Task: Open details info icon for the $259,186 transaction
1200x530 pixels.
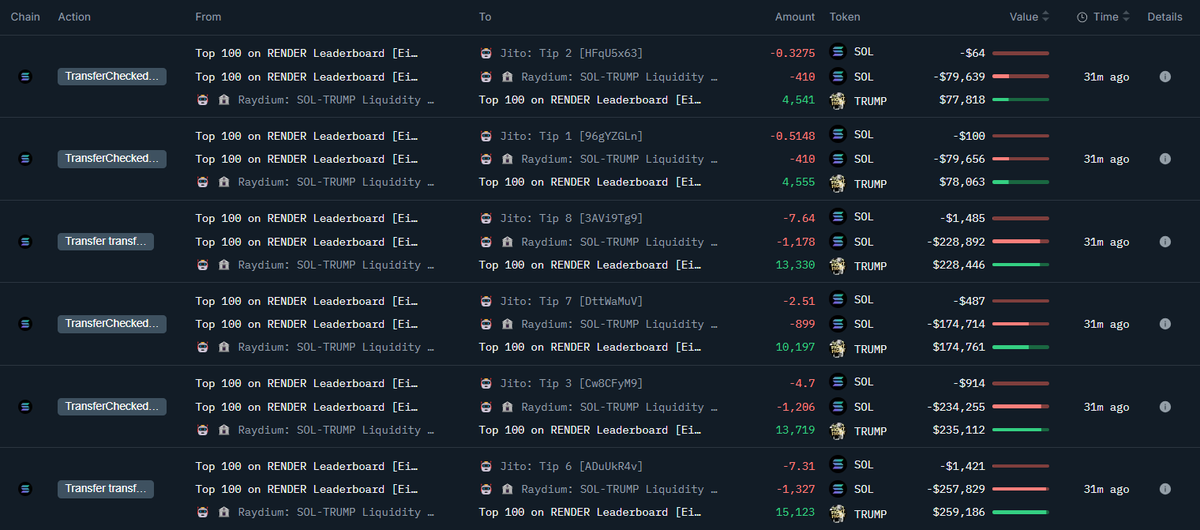Action: (x=1165, y=488)
